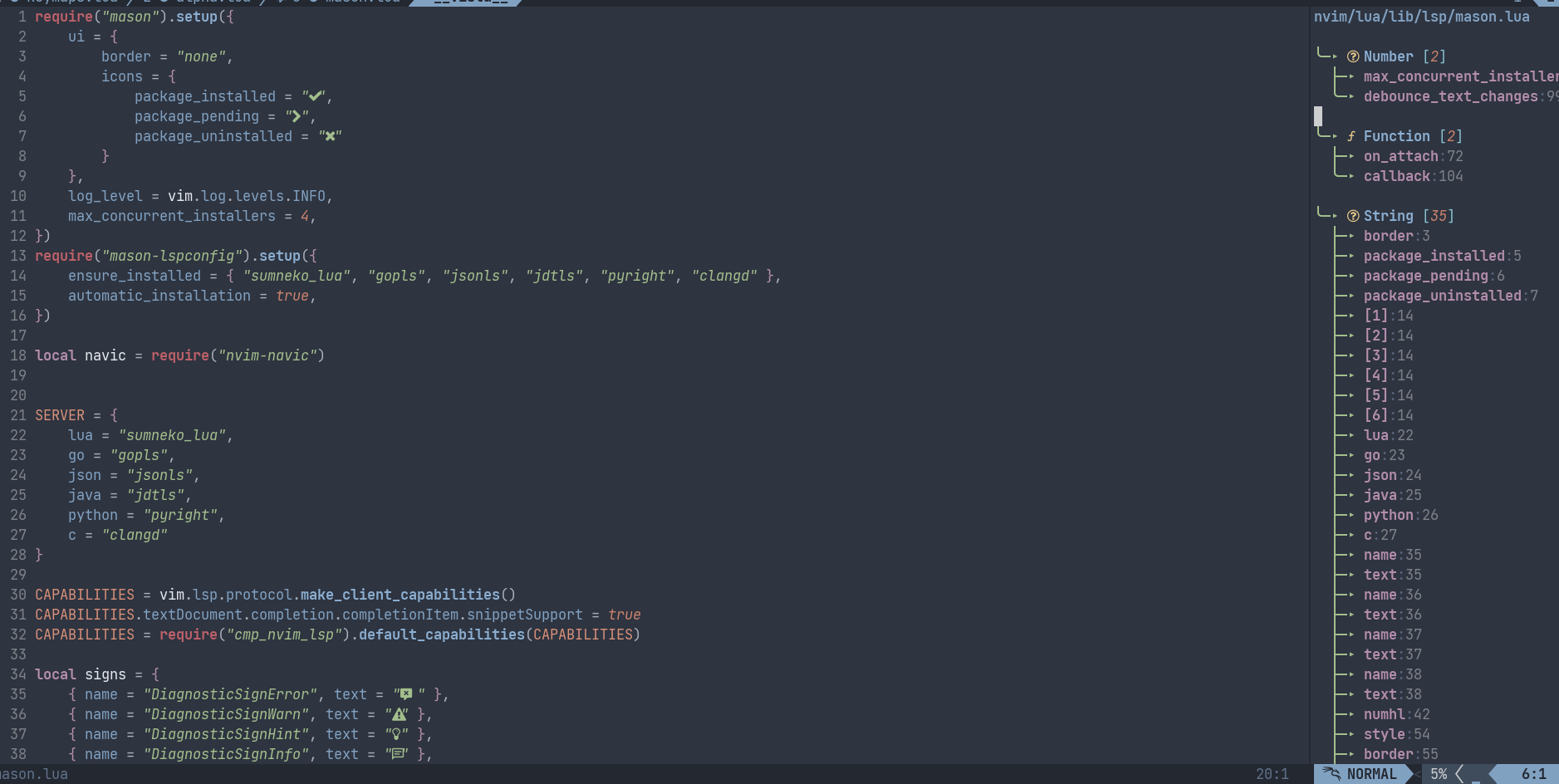Select text:38 entry in the outline

point(1392,694)
